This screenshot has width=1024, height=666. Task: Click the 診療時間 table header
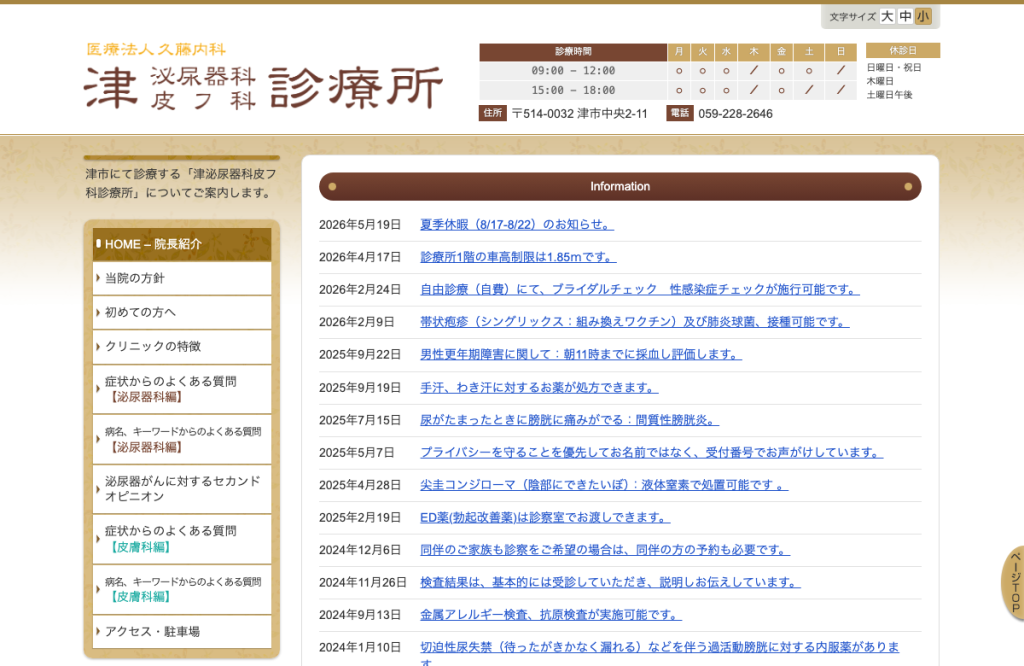click(x=573, y=52)
